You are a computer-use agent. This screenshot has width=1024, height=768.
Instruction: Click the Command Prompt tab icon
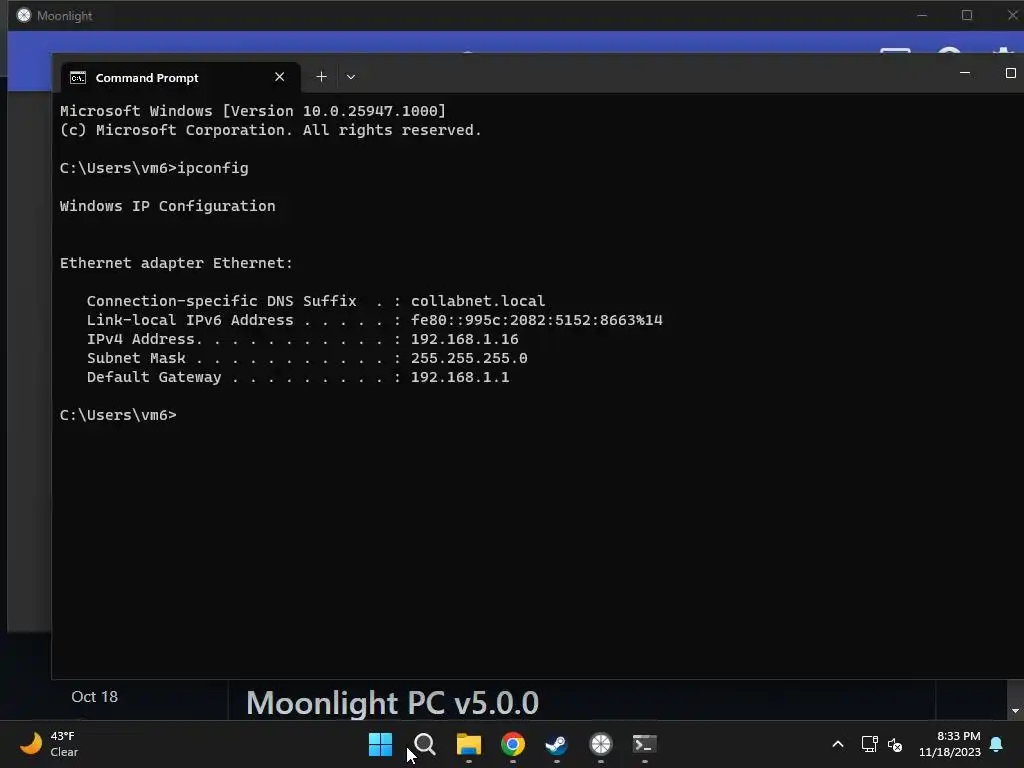(x=78, y=78)
